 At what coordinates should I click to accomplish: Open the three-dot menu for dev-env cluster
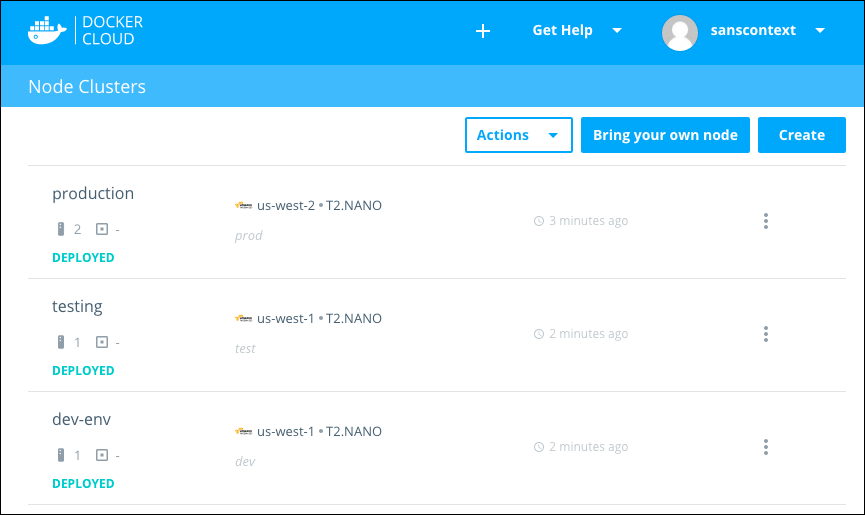coord(765,447)
